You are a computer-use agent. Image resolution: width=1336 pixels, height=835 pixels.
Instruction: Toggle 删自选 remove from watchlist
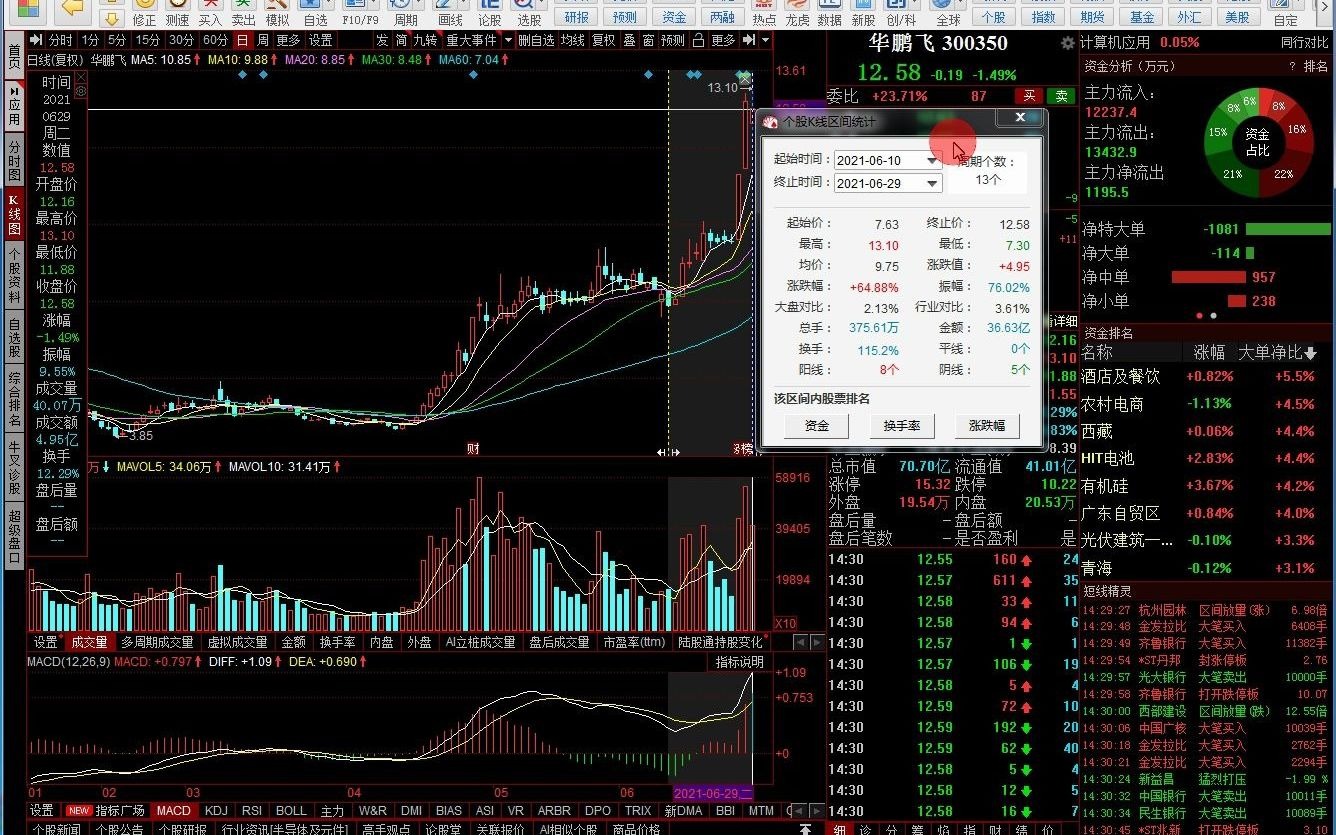(x=536, y=40)
